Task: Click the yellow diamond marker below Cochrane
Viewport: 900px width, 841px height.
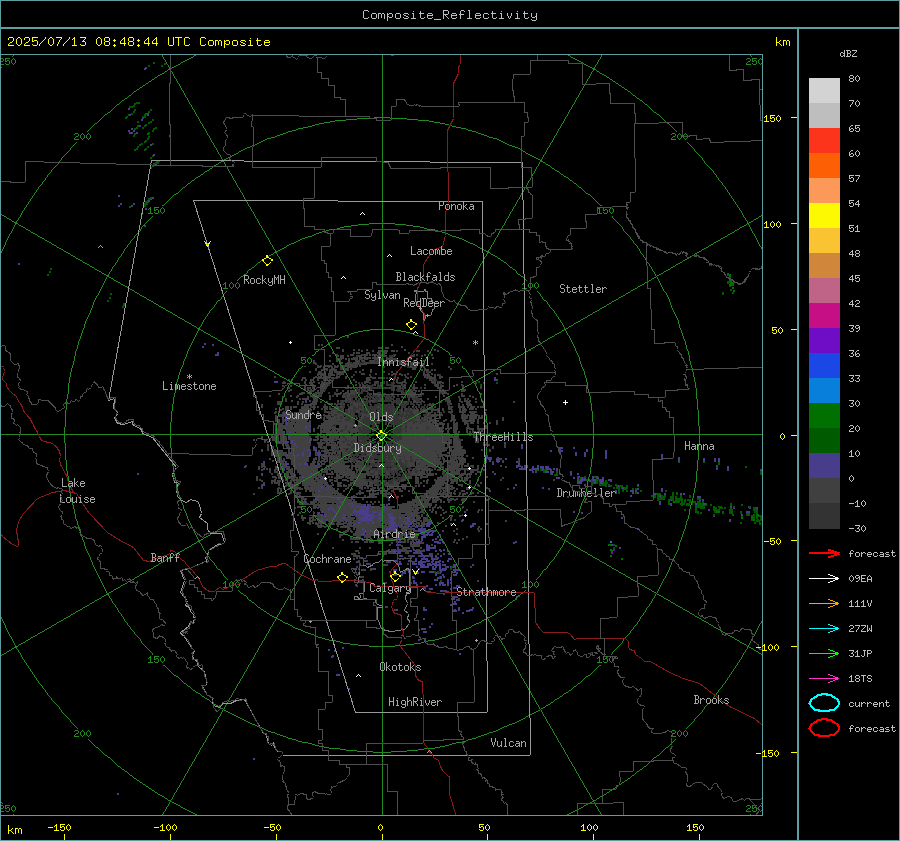Action: [x=342, y=578]
